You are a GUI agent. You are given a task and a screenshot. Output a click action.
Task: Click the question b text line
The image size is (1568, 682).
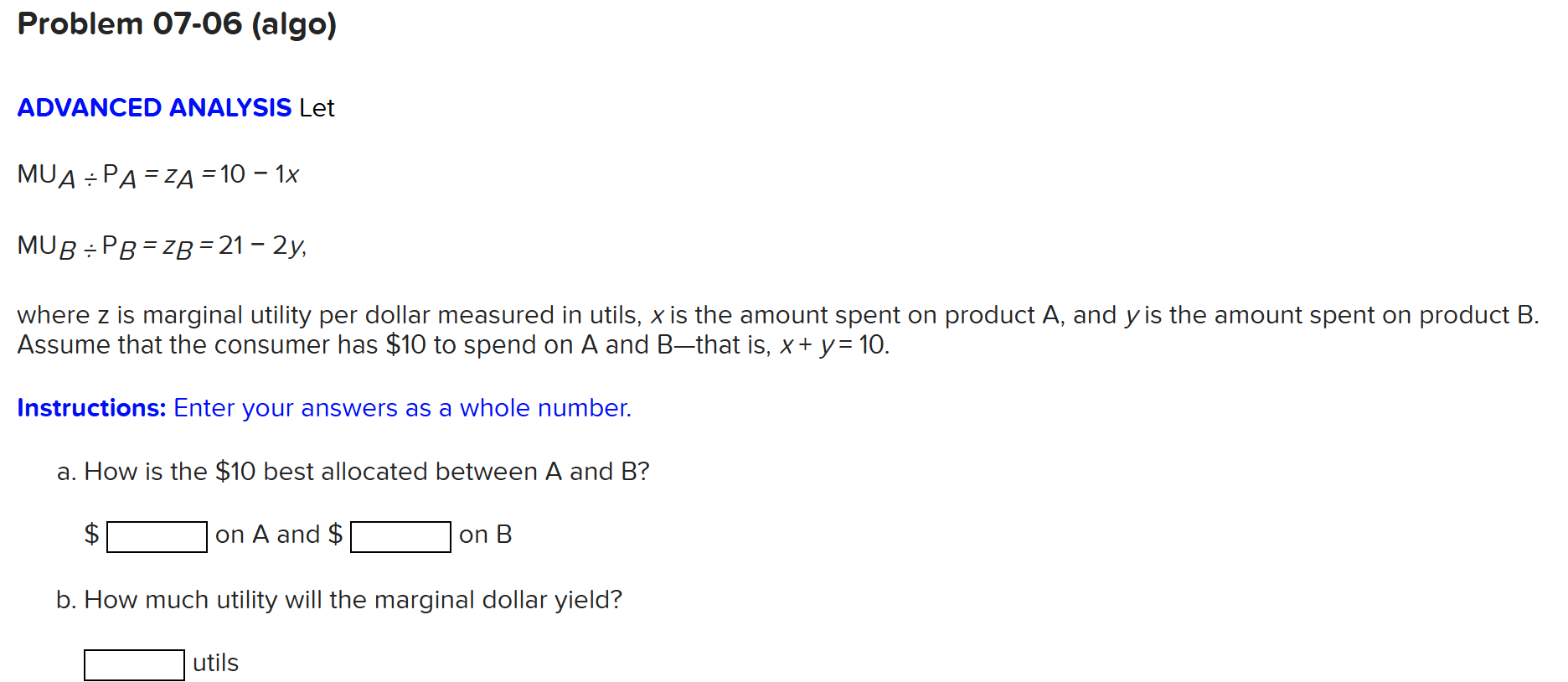[x=338, y=599]
